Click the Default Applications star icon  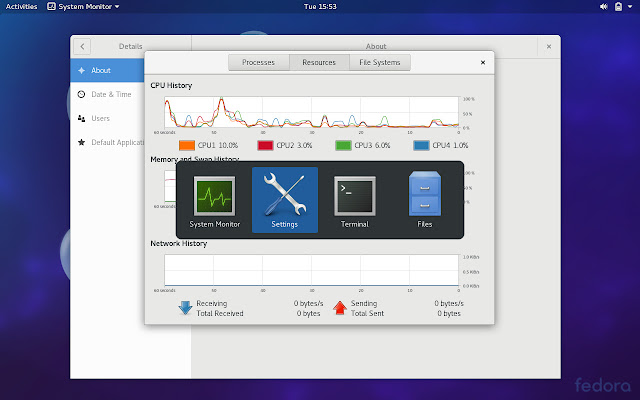click(82, 142)
